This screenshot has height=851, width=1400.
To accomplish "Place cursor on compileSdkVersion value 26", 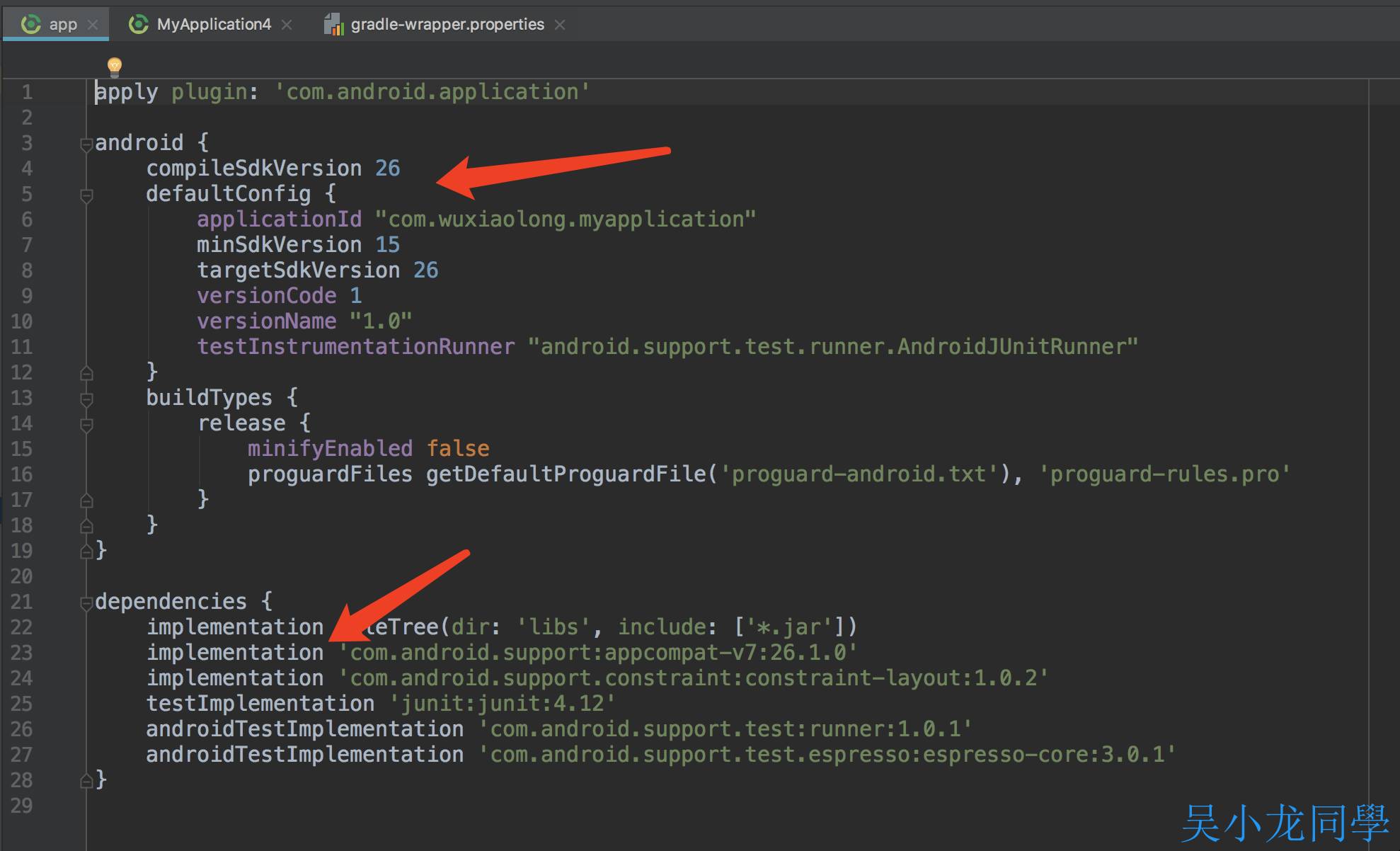I will [x=387, y=169].
